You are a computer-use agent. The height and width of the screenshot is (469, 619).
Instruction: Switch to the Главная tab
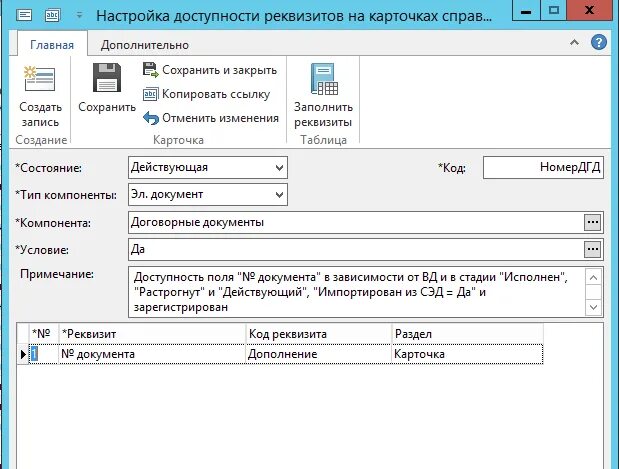52,45
